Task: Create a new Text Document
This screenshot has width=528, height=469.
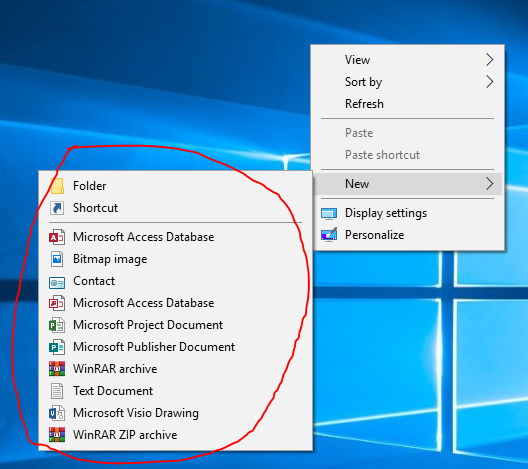Action: 175,391
